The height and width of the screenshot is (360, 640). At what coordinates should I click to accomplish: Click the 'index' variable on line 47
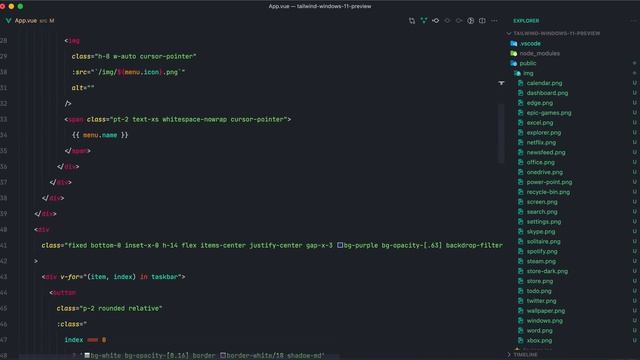pyautogui.click(x=73, y=340)
